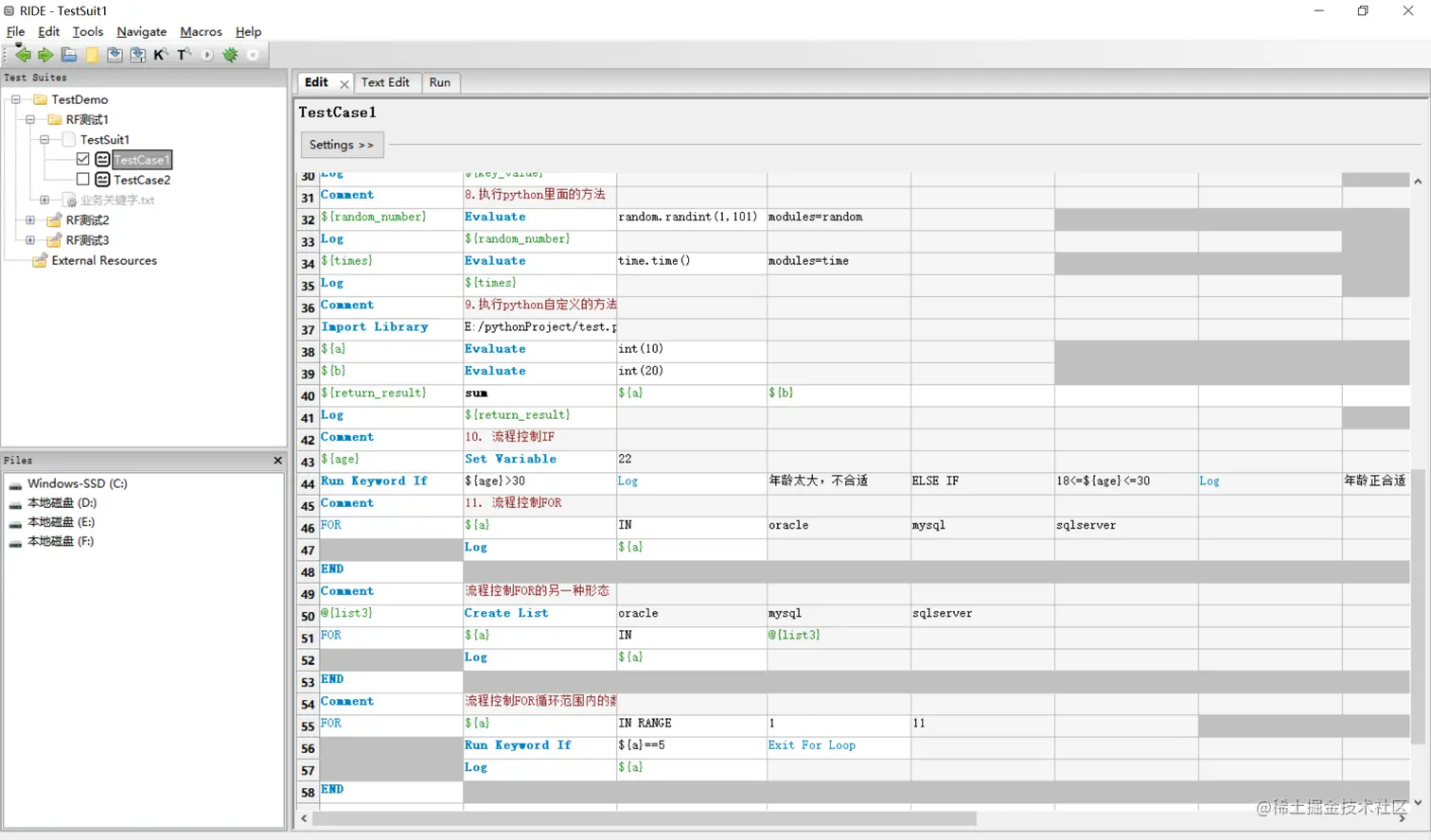The width and height of the screenshot is (1431, 840).
Task: Click the green Go Forward arrow in the toolbar
Action: (x=44, y=55)
